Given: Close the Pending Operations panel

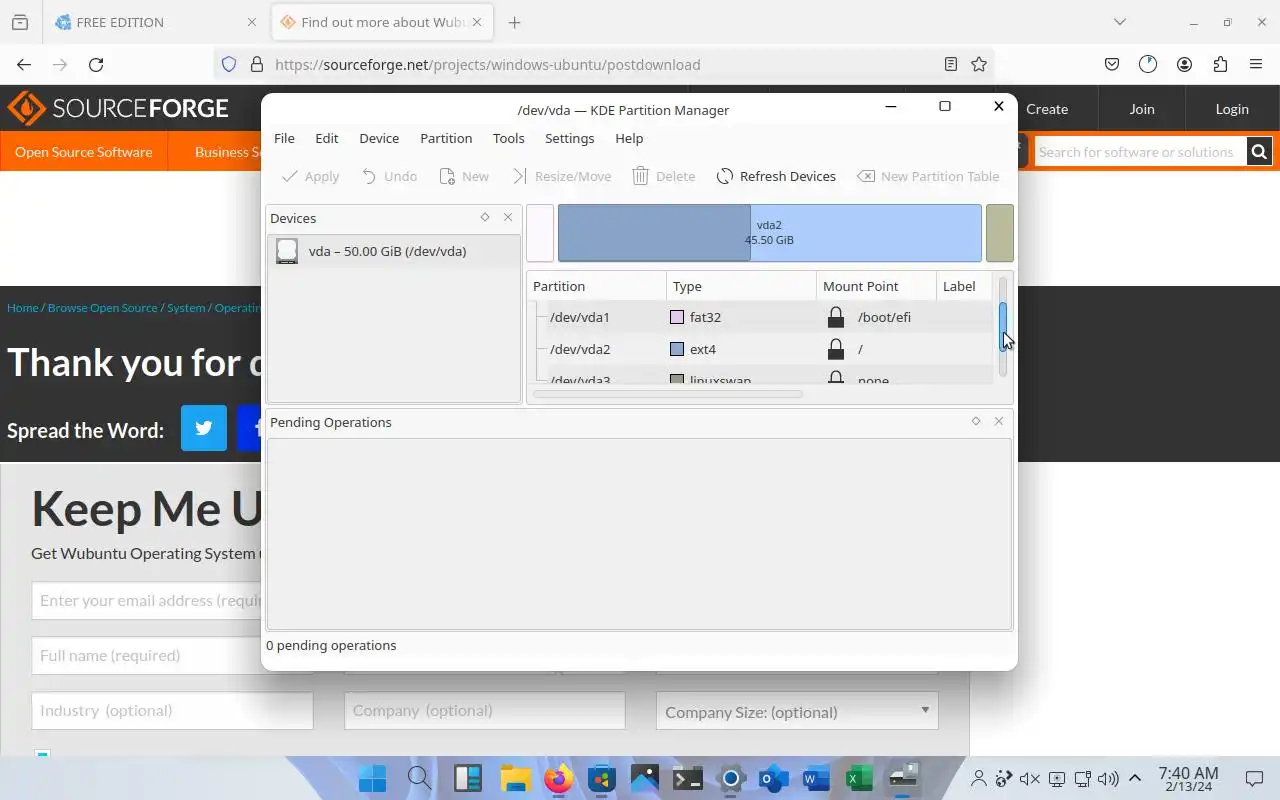Looking at the screenshot, I should click(999, 421).
